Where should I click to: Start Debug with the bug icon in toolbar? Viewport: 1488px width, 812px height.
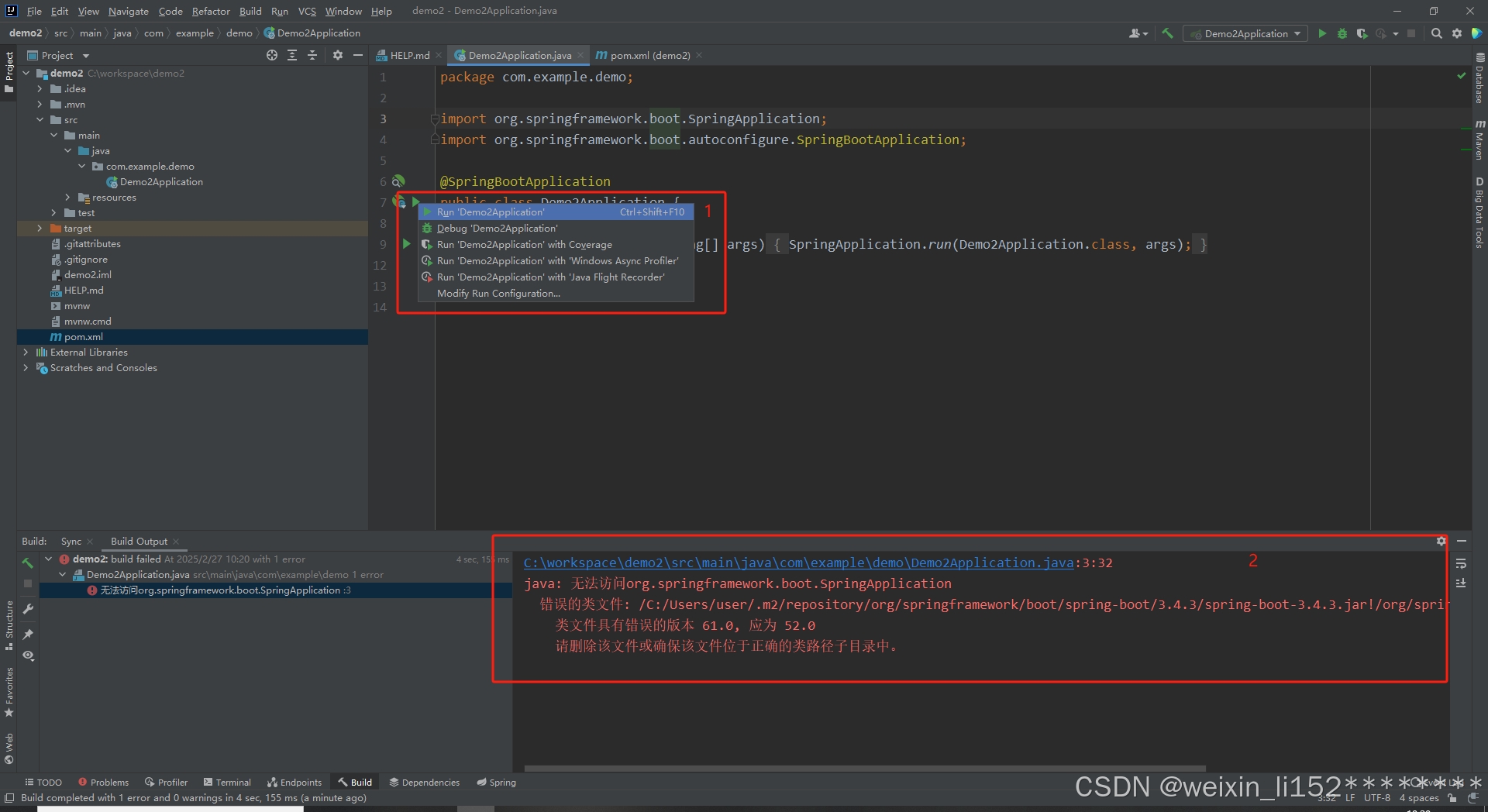tap(1342, 33)
